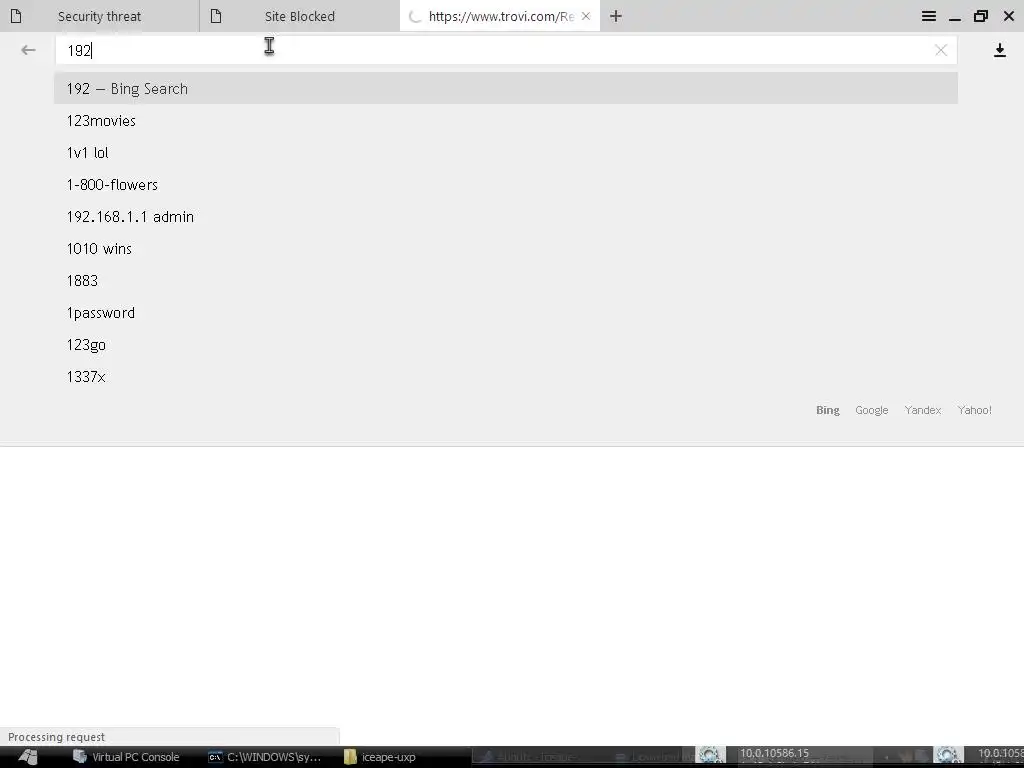Viewport: 1024px width, 768px height.
Task: Close the trovi.com tab
Action: pyautogui.click(x=586, y=16)
